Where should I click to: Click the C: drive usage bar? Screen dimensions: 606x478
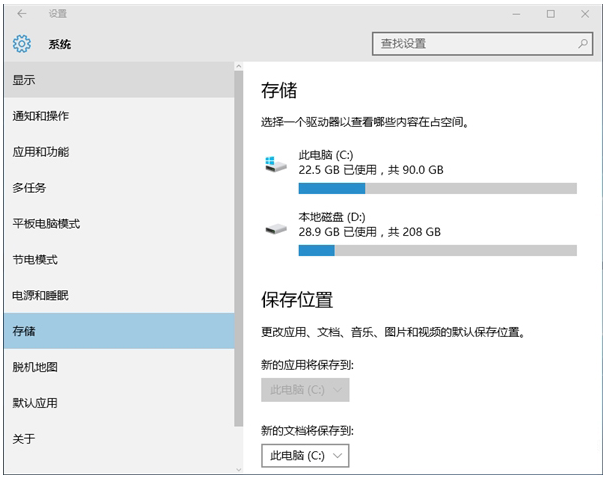437,188
